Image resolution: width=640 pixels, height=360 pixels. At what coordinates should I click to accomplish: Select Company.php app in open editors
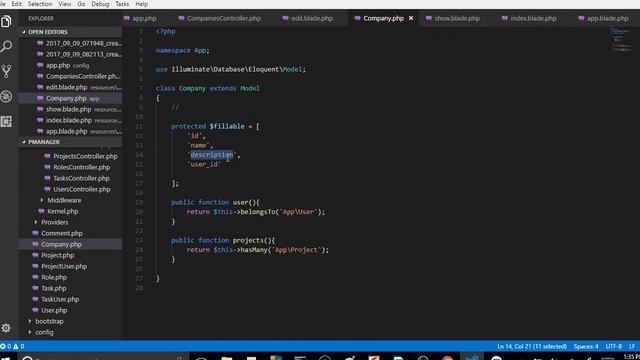70,98
